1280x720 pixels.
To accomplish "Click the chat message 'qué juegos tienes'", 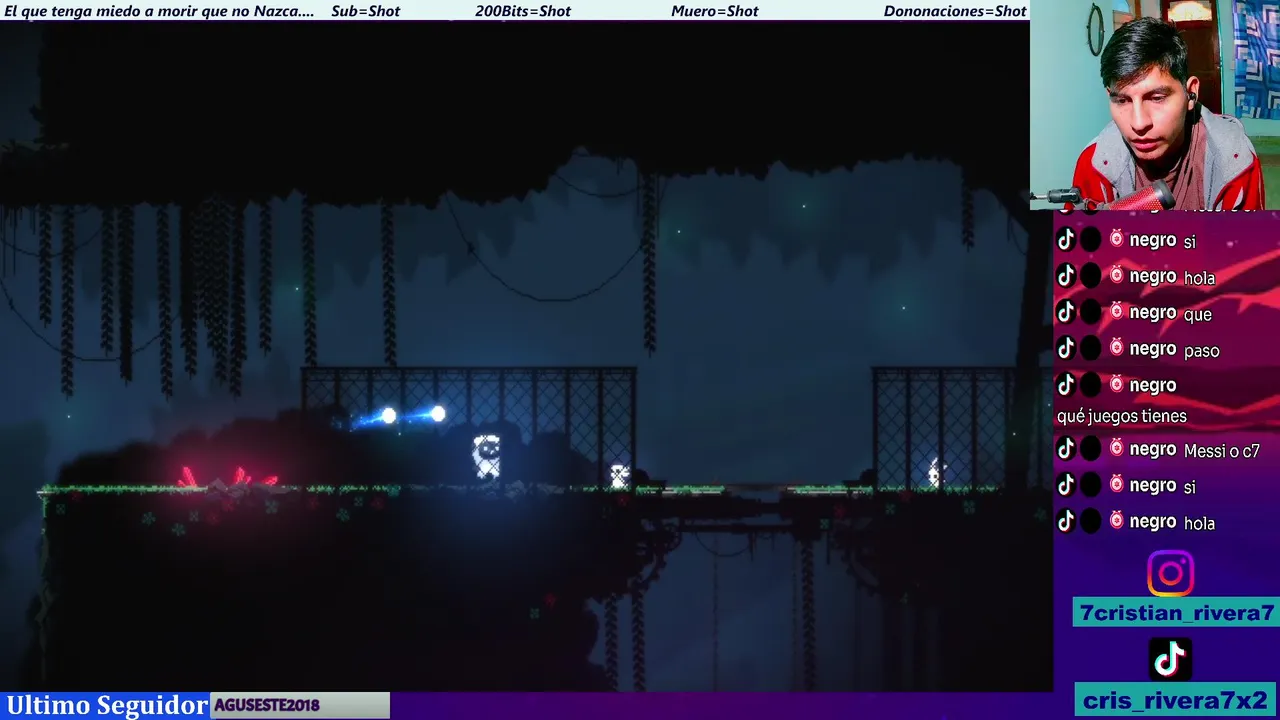I will pos(1121,416).
